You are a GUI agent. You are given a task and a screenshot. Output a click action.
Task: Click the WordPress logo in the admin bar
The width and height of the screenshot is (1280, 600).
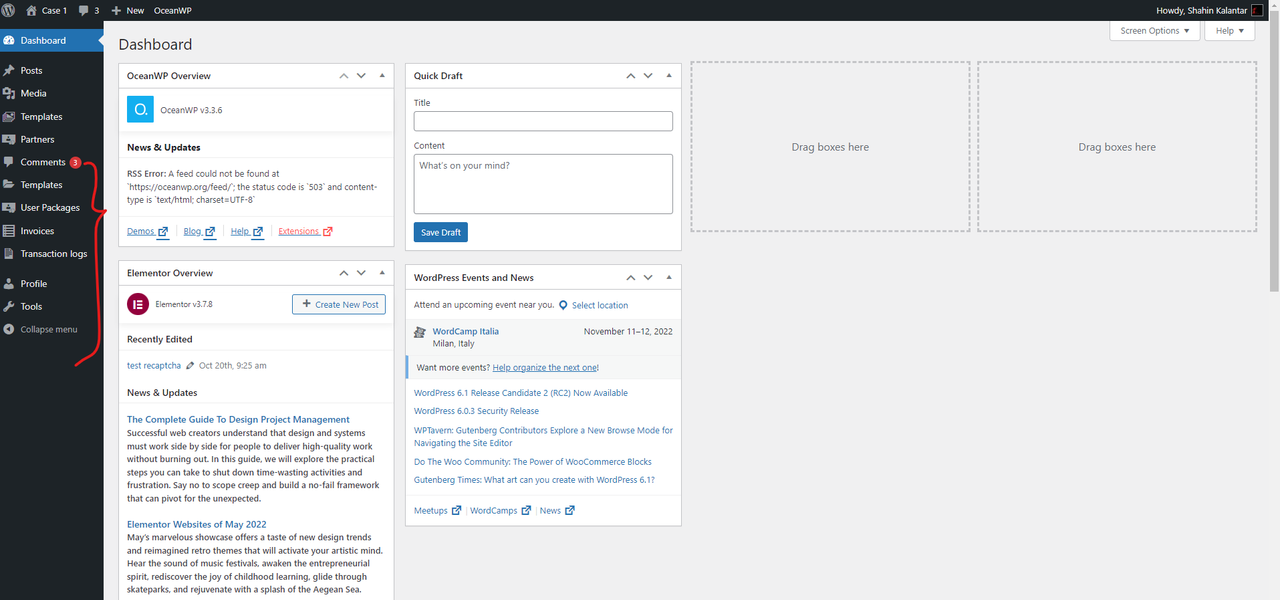coord(8,10)
